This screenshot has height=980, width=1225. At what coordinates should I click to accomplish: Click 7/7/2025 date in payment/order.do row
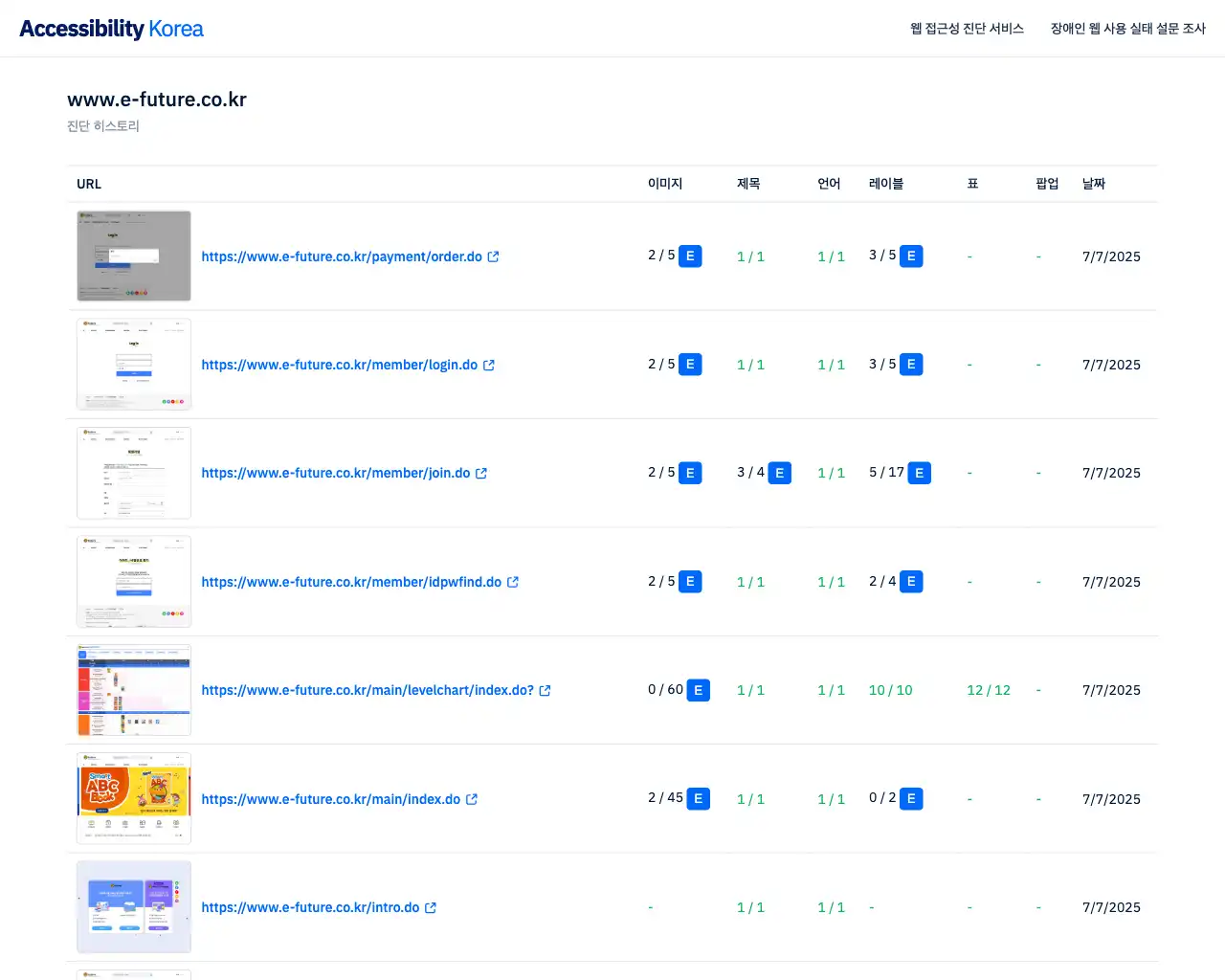[1111, 256]
